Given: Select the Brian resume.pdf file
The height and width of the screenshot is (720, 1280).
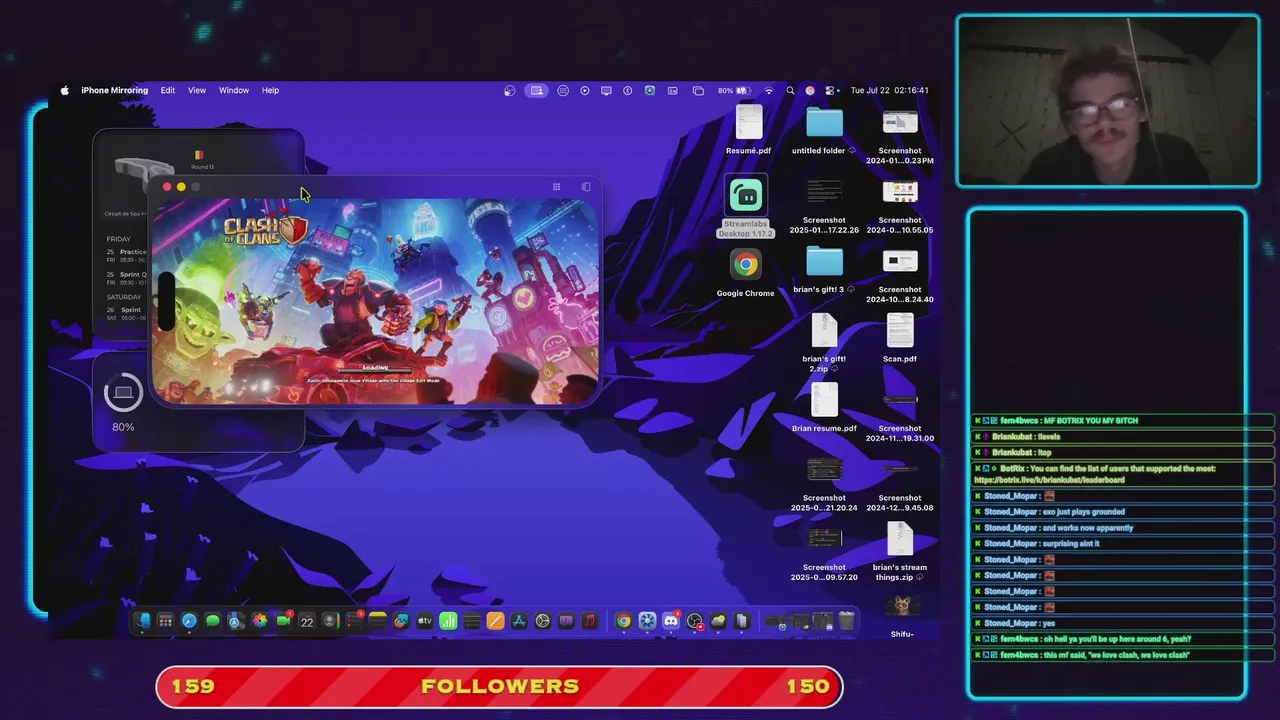Looking at the screenshot, I should click(824, 408).
